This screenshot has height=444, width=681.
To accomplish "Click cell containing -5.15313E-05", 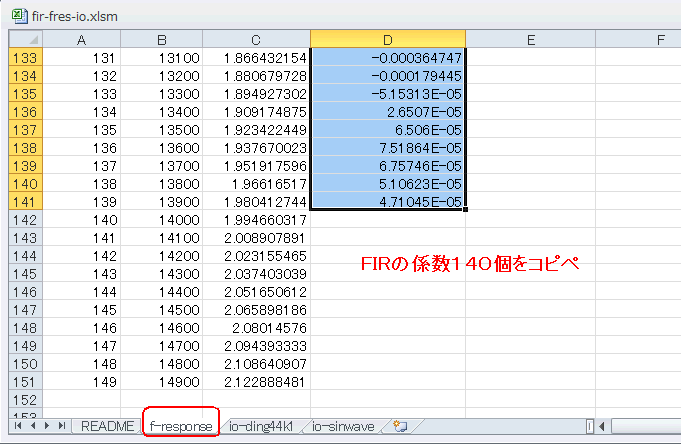I will click(x=388, y=93).
